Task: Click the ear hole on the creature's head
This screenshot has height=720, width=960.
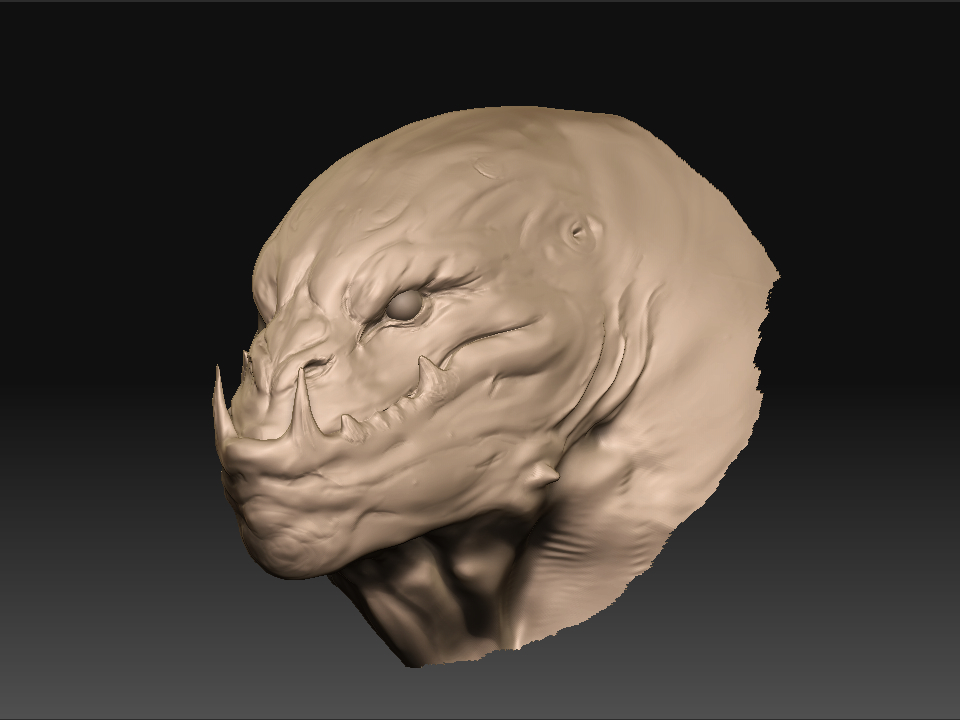Action: pos(578,233)
